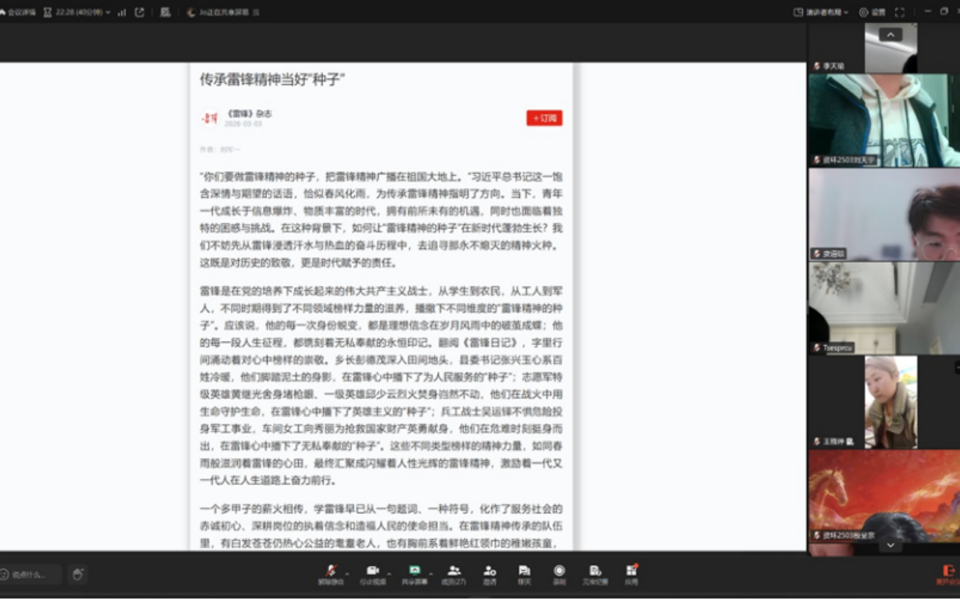Unmute the microphone in the meeting toolbar

[x=330, y=571]
